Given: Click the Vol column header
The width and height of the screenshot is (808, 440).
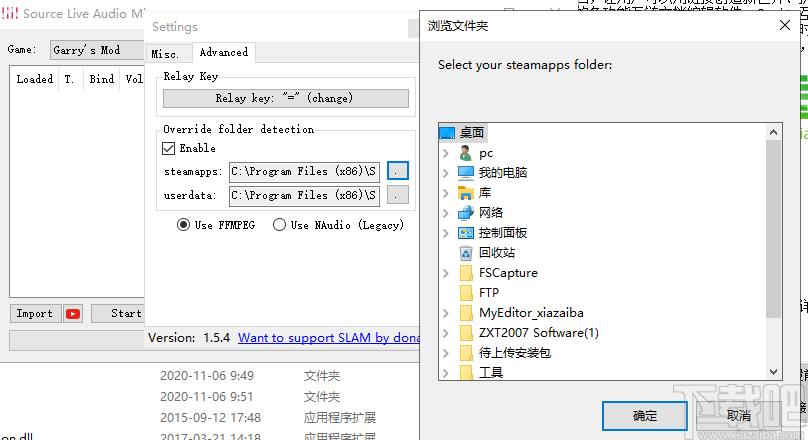Looking at the screenshot, I should [x=133, y=79].
